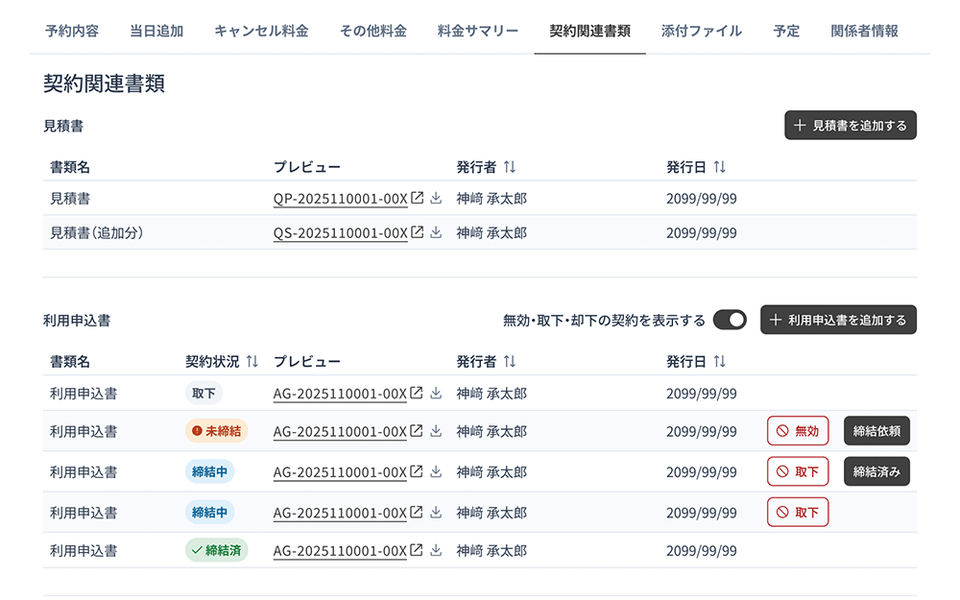960x600 pixels.
Task: Click the orange 未締結 status badge
Action: [217, 431]
